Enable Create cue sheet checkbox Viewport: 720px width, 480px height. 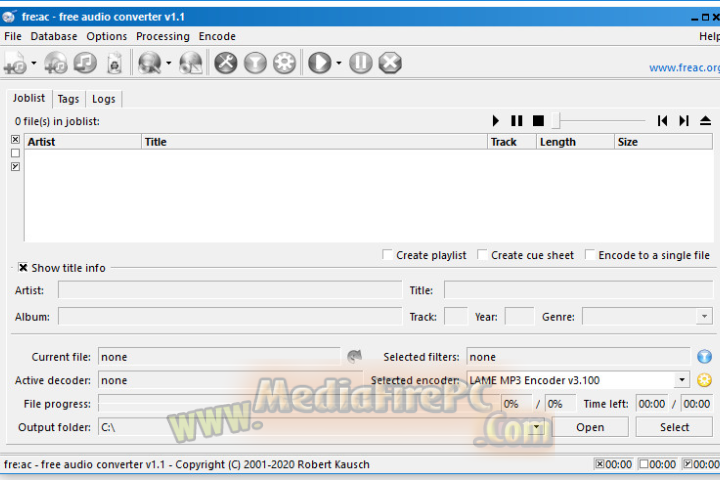[x=482, y=254]
